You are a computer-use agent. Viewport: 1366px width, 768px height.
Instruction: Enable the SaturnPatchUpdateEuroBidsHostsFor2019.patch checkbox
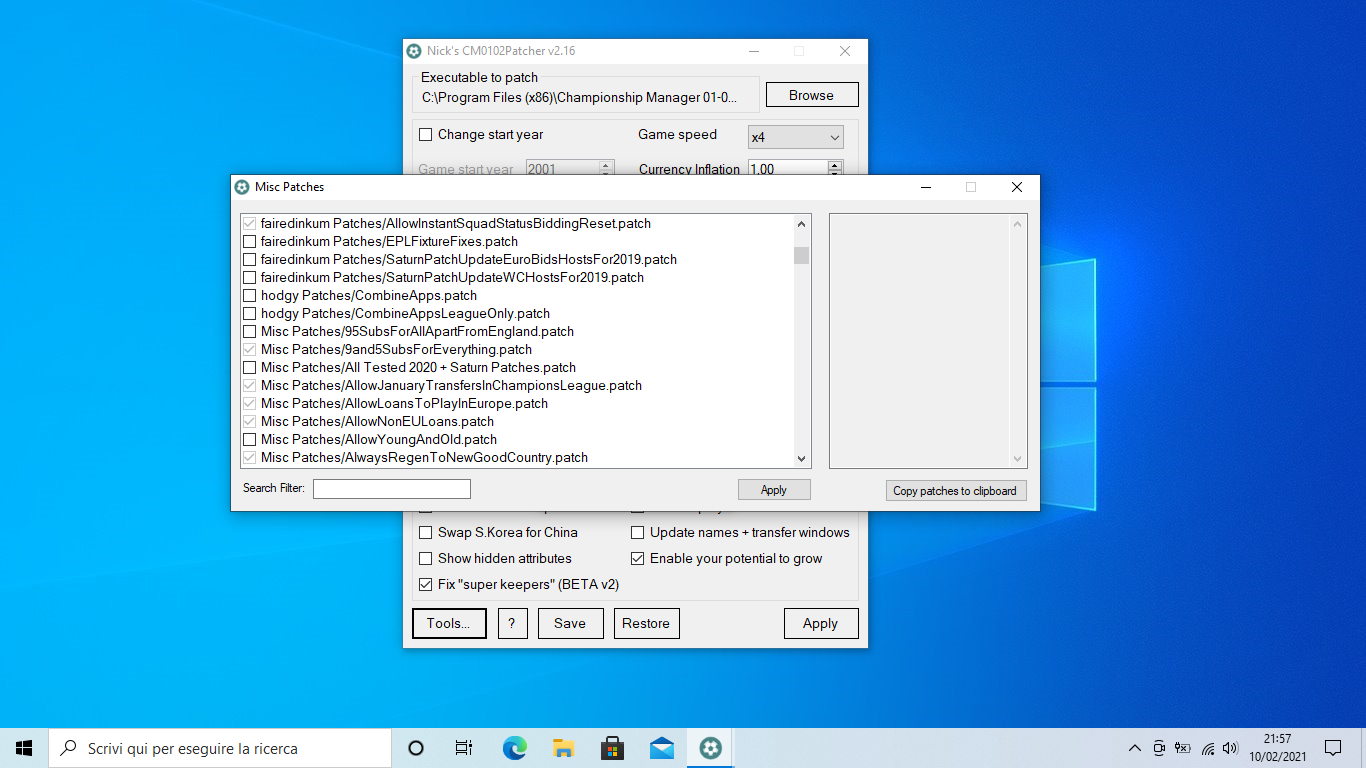(x=250, y=259)
